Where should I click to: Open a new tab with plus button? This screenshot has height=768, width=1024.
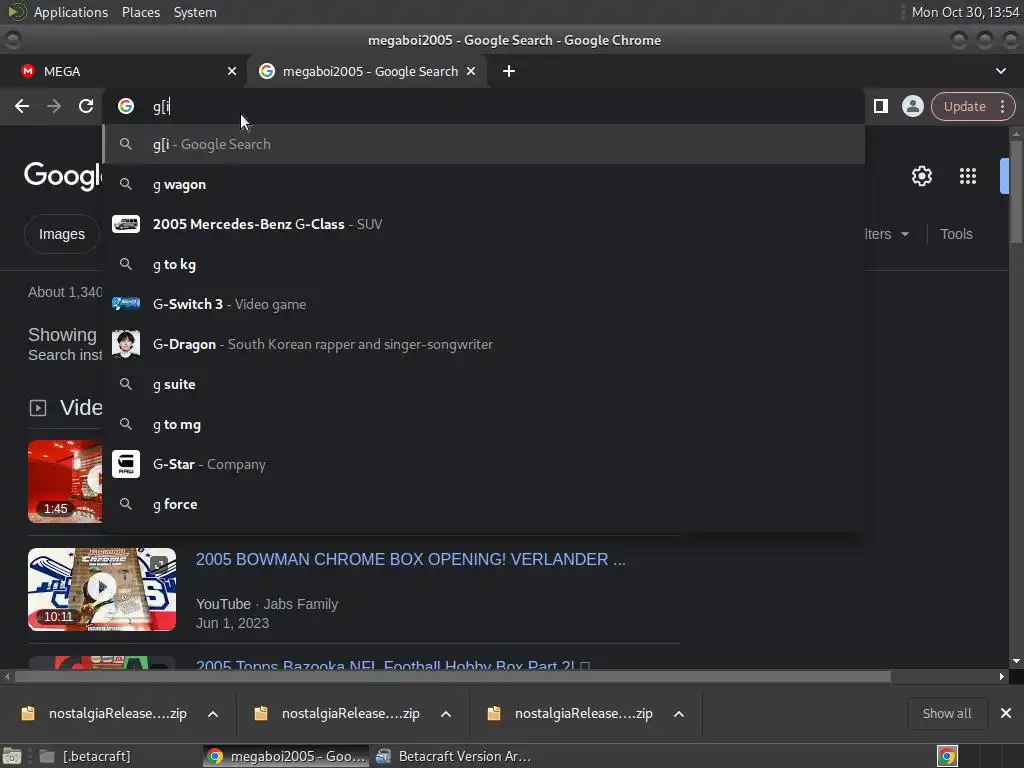click(x=509, y=71)
